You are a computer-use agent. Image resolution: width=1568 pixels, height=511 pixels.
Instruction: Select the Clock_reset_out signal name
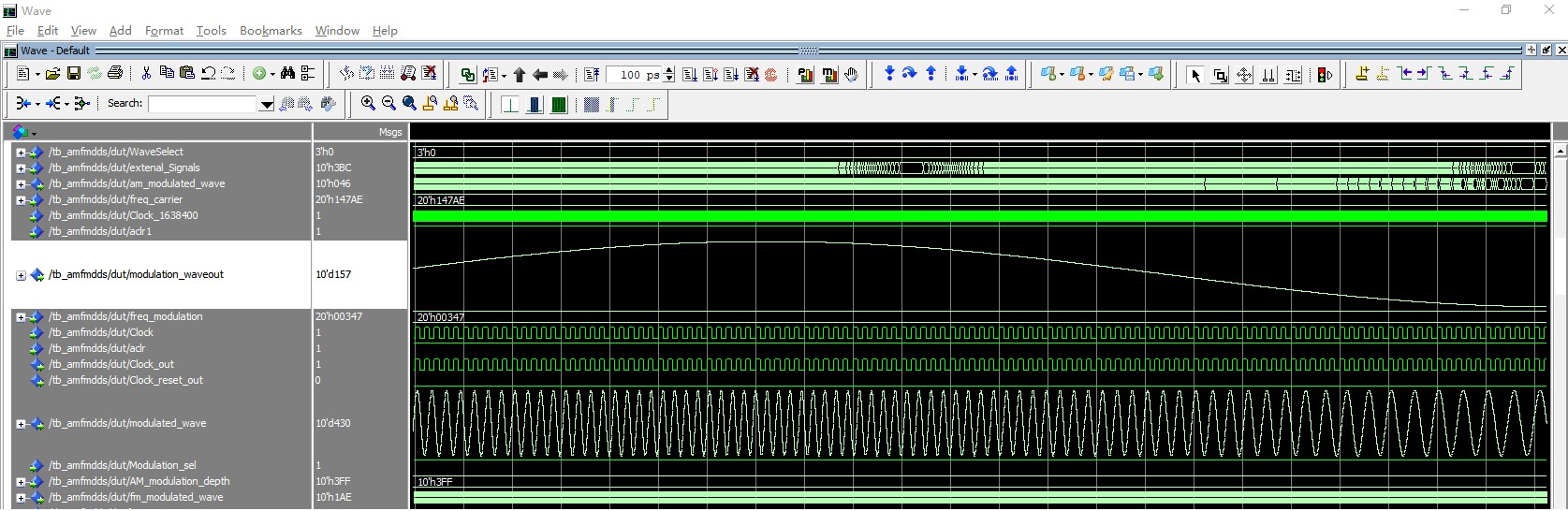(125, 380)
